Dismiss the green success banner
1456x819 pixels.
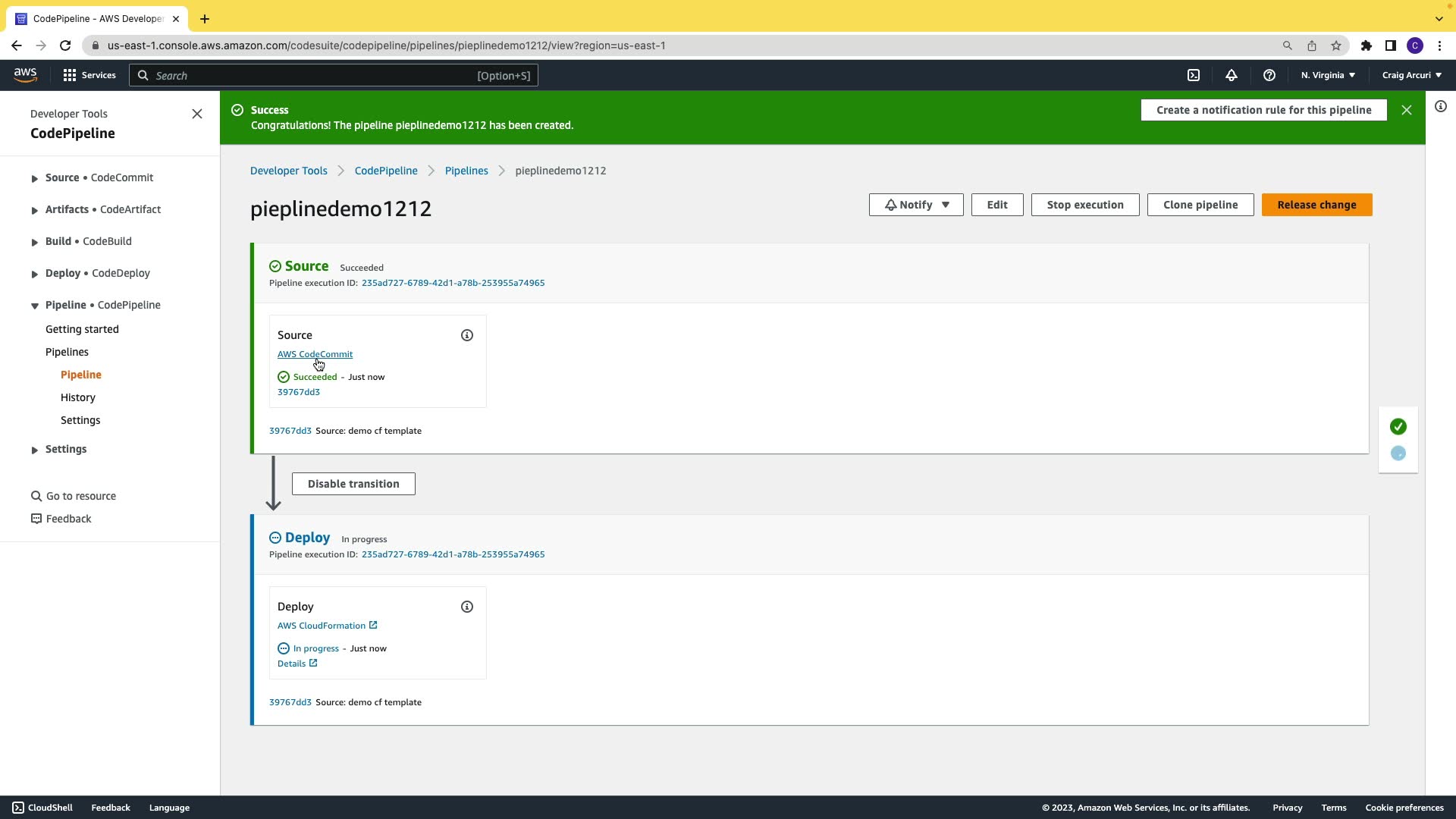tap(1407, 110)
